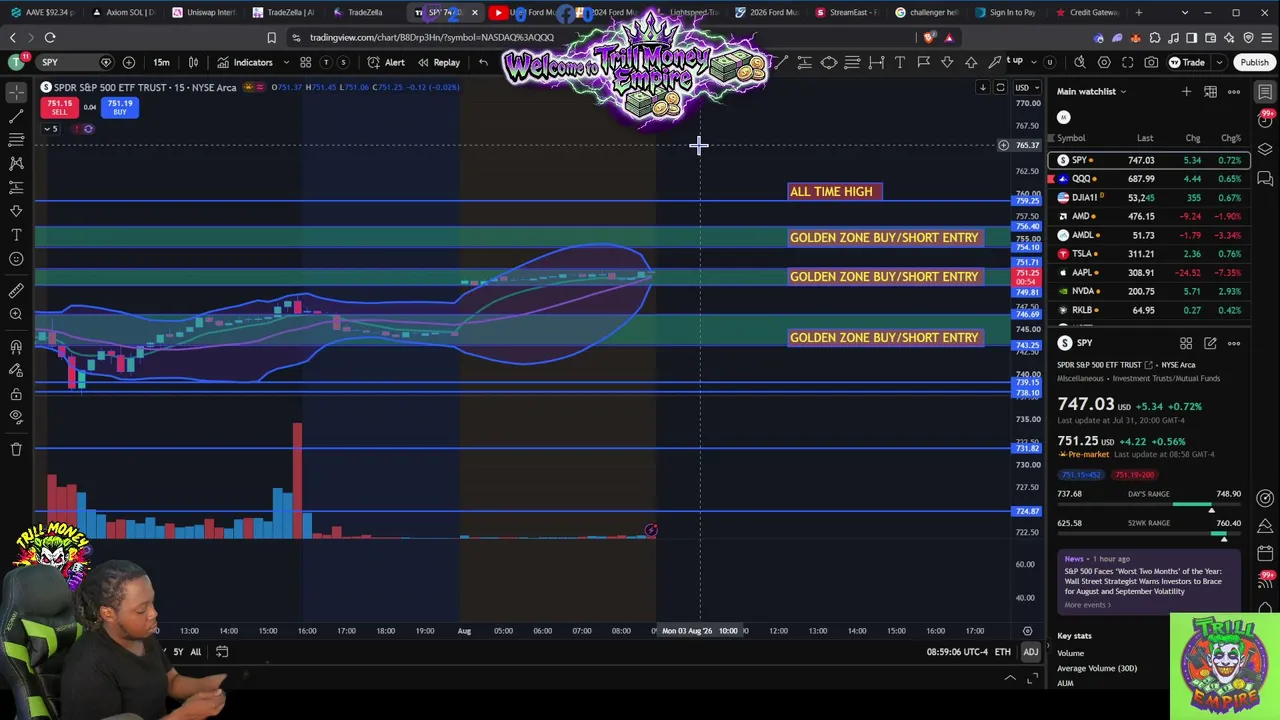1280x720 pixels.
Task: Open the layout setup grid icon
Action: (x=306, y=62)
